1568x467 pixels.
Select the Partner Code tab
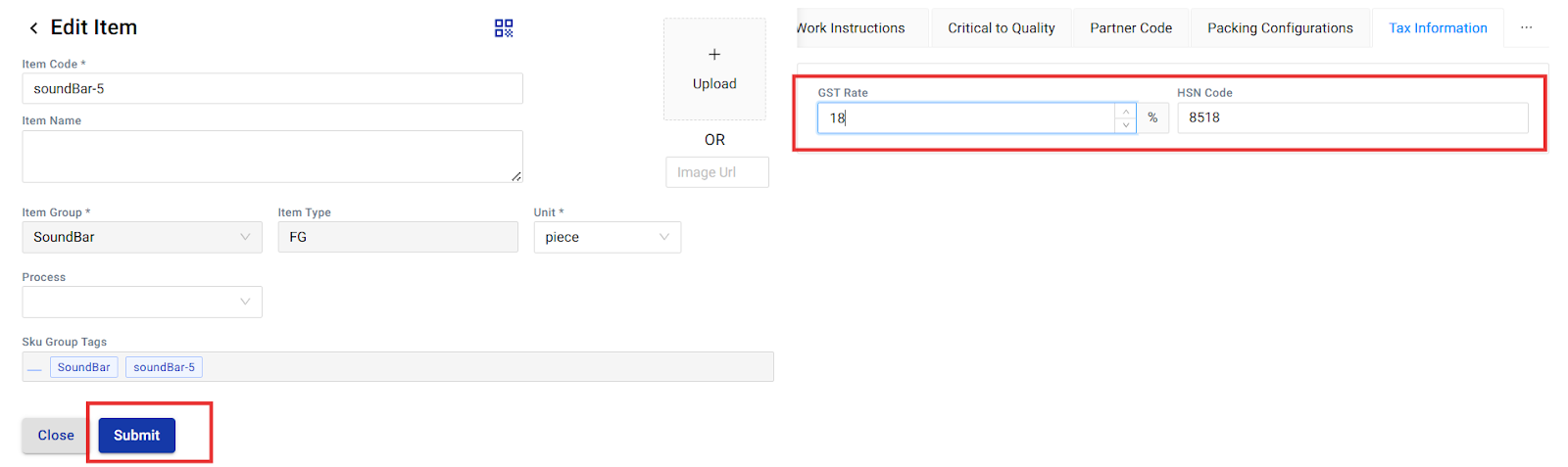coord(1131,28)
